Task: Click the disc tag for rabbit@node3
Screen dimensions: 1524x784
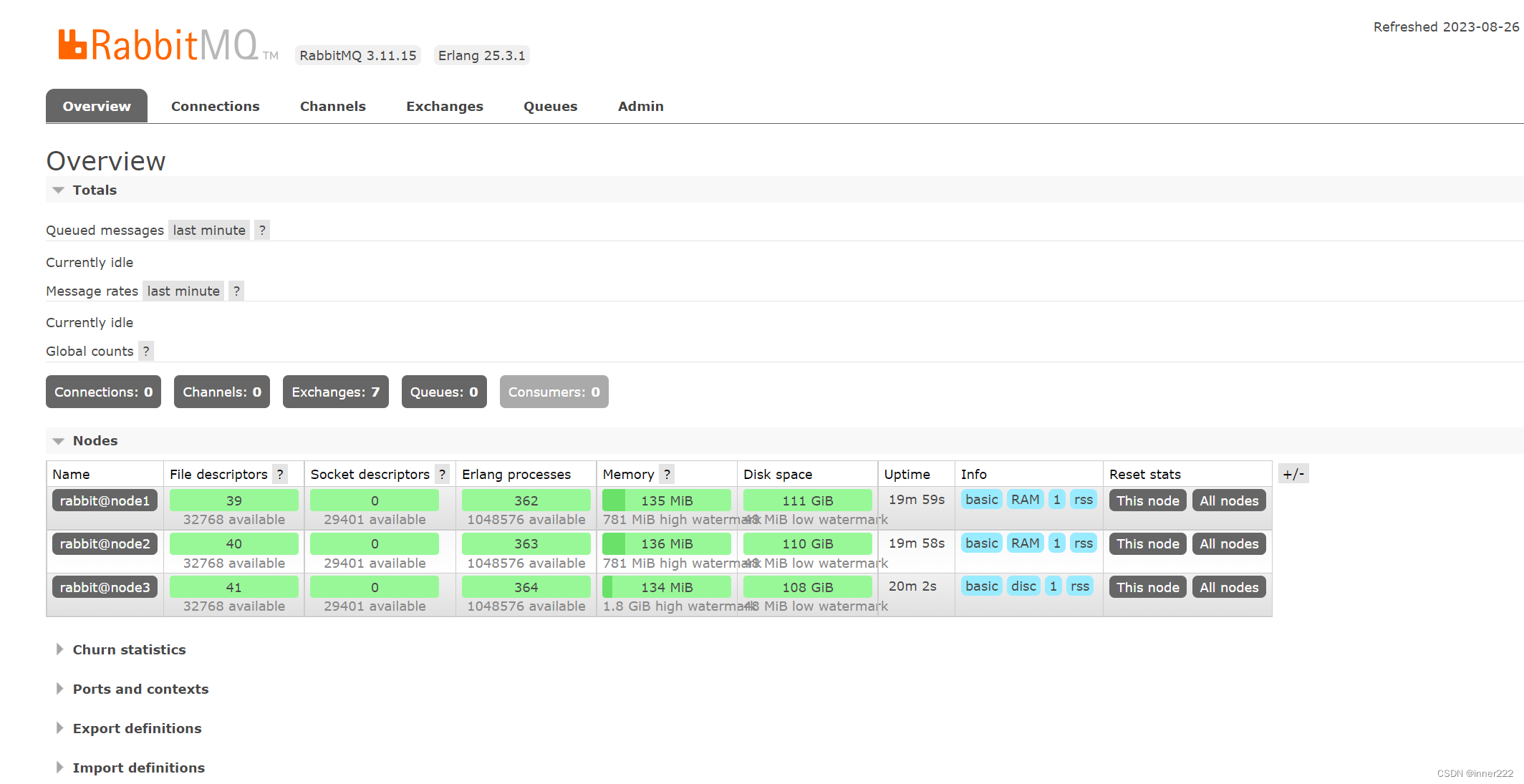Action: point(1023,586)
